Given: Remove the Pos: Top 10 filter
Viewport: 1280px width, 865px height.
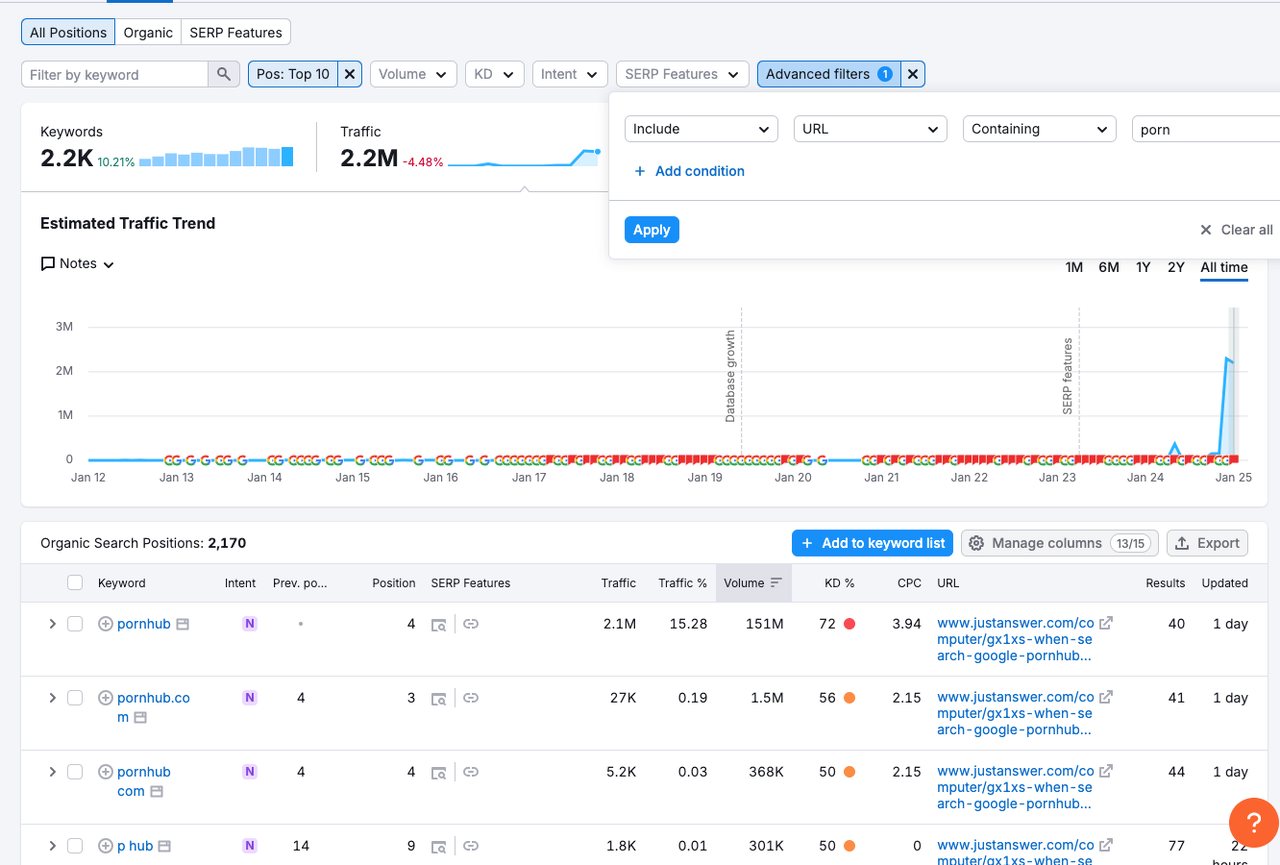Looking at the screenshot, I should 349,74.
